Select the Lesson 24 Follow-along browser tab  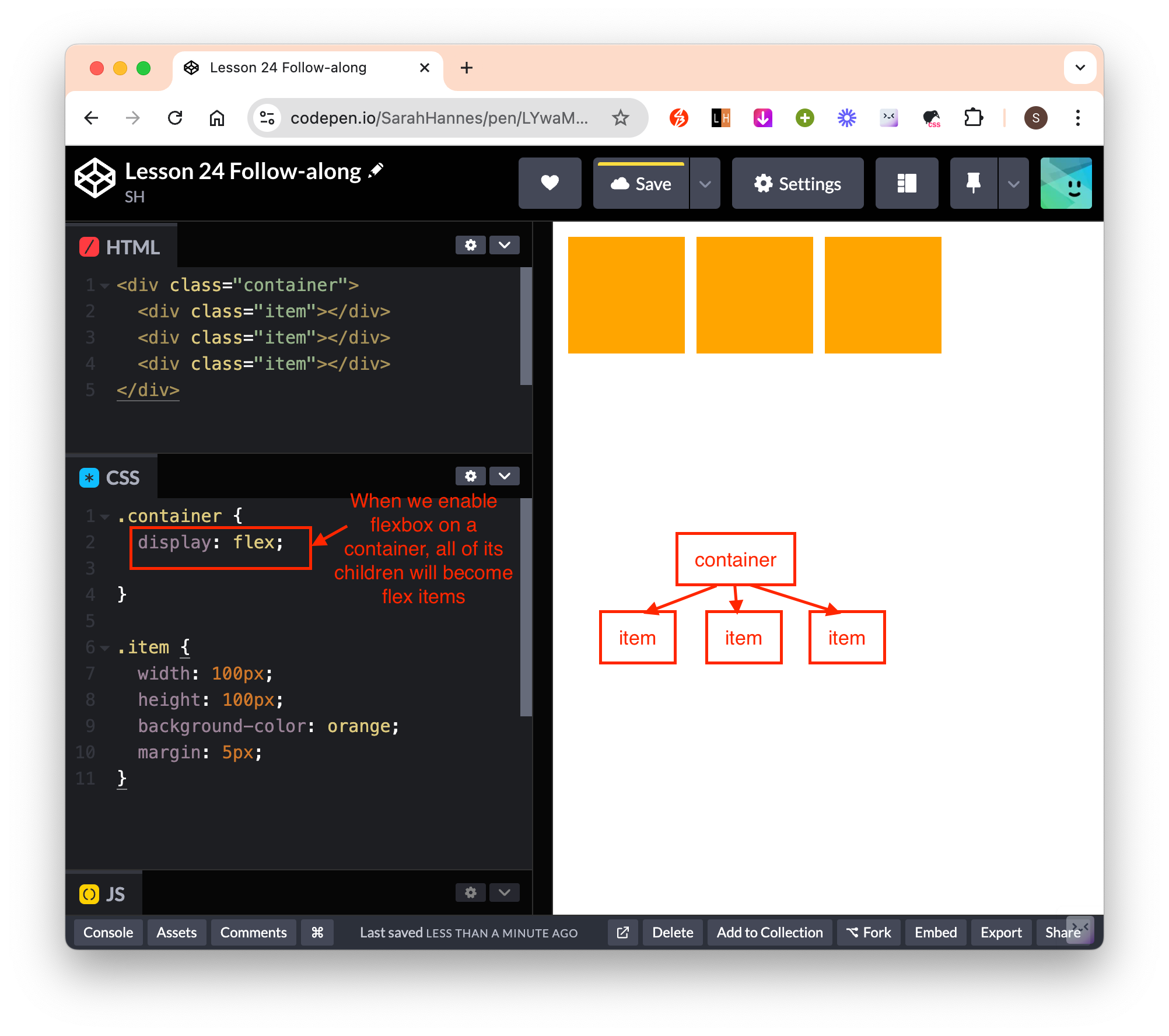[307, 68]
